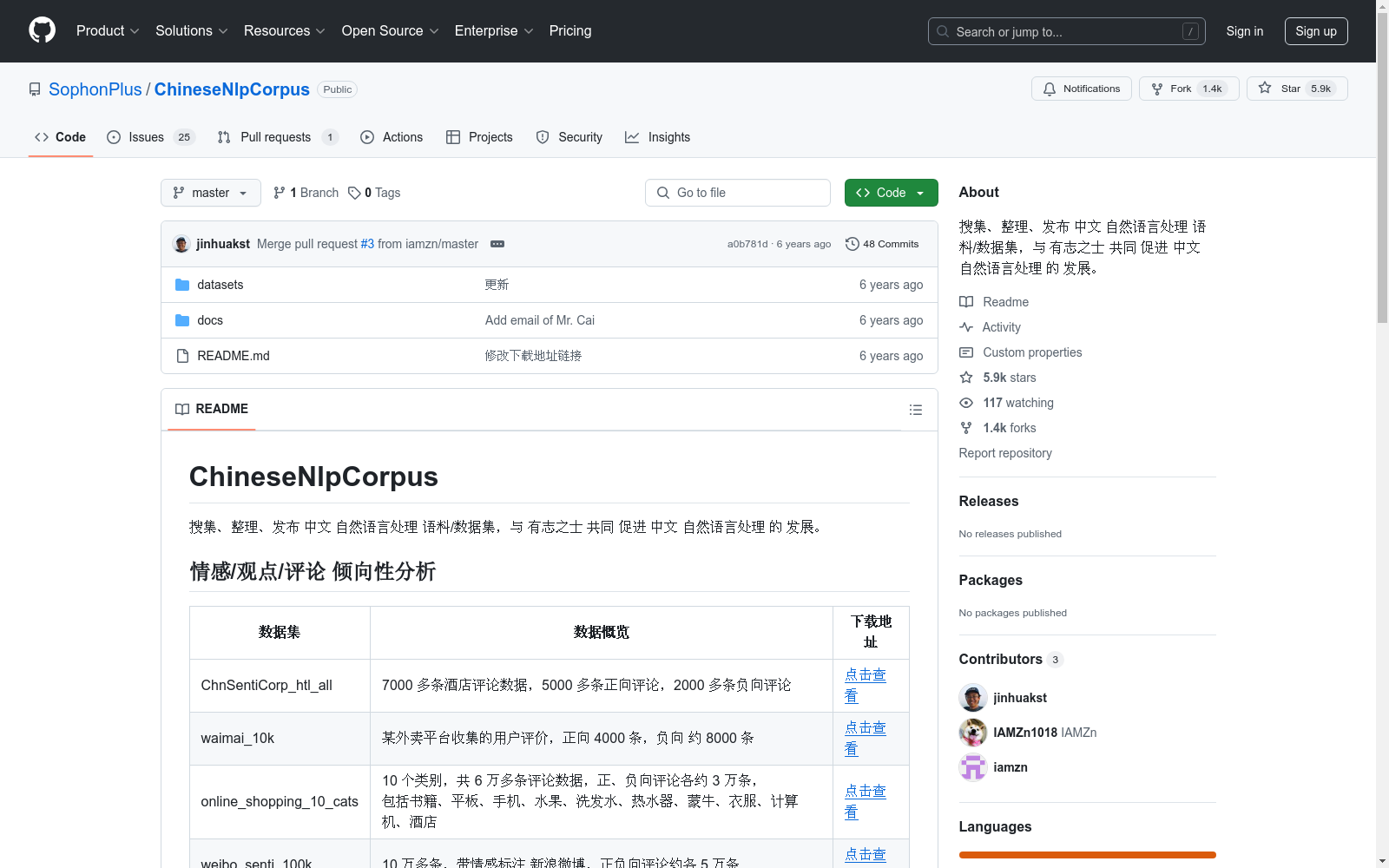Open the datasets folder
The width and height of the screenshot is (1389, 868).
tap(220, 285)
